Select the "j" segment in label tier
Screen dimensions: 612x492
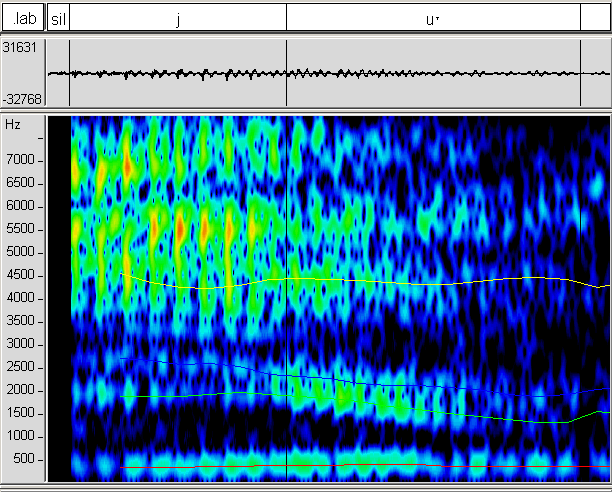point(178,18)
